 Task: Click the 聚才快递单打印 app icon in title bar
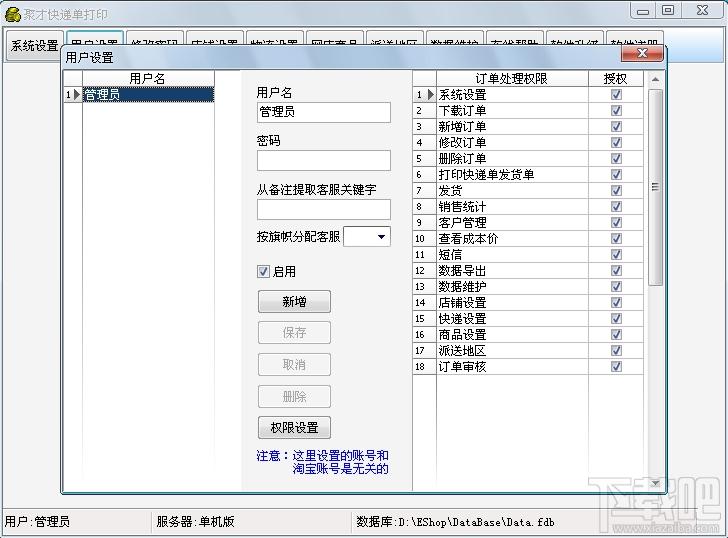tap(13, 14)
